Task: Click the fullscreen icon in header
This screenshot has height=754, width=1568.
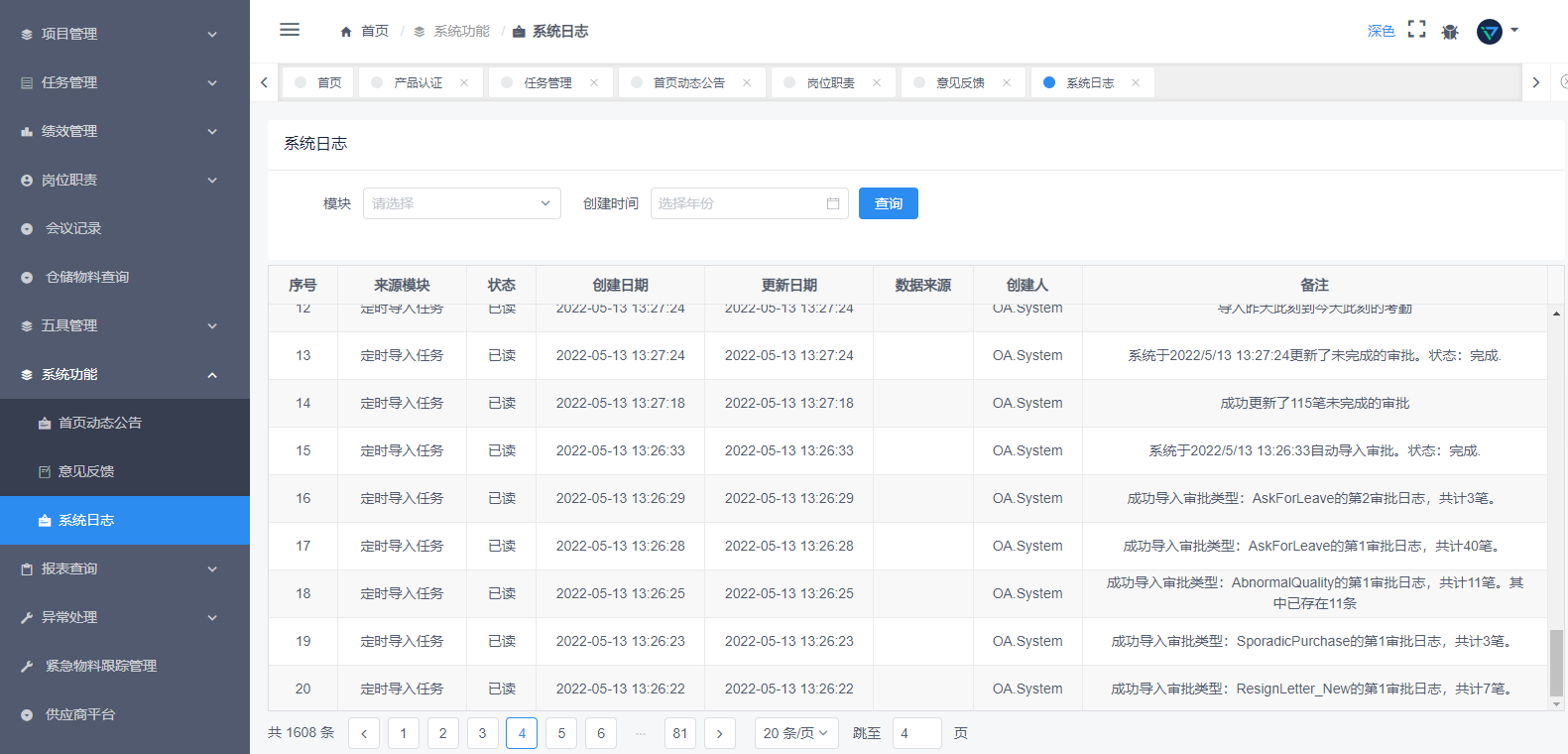Action: pos(1417,30)
